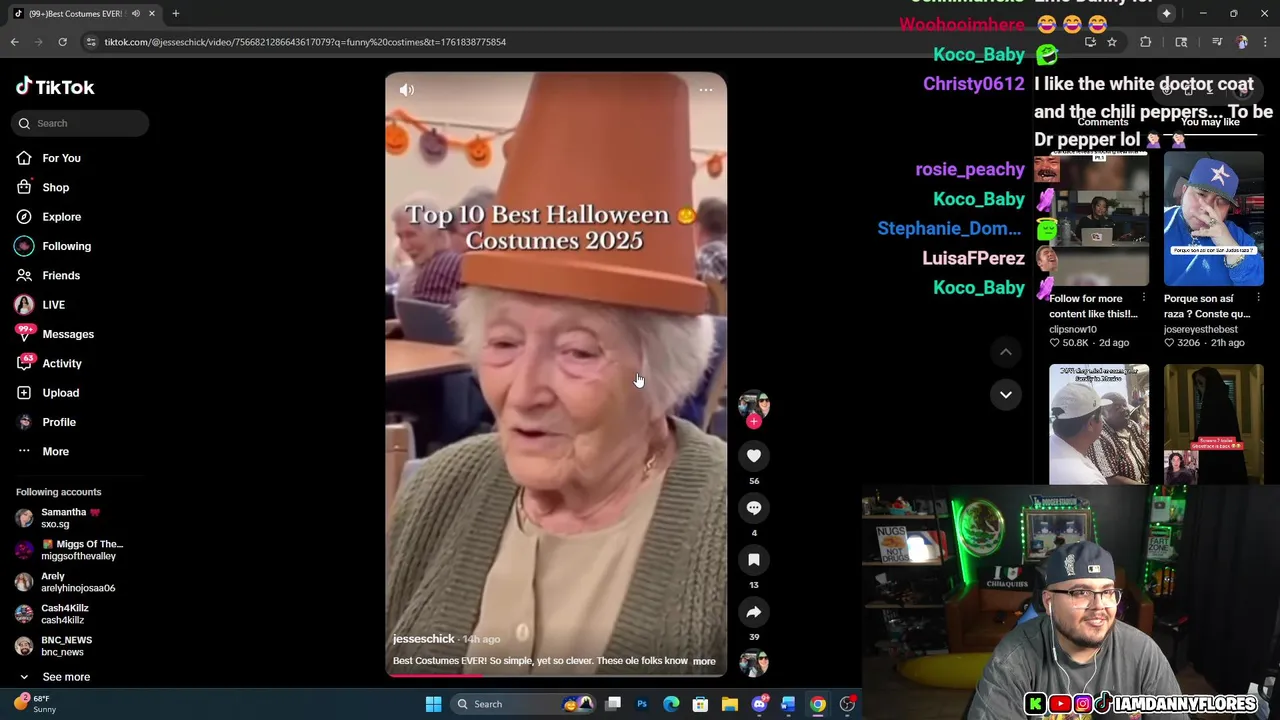Open a new browser tab
This screenshot has height=720, width=1280.
coord(176,14)
